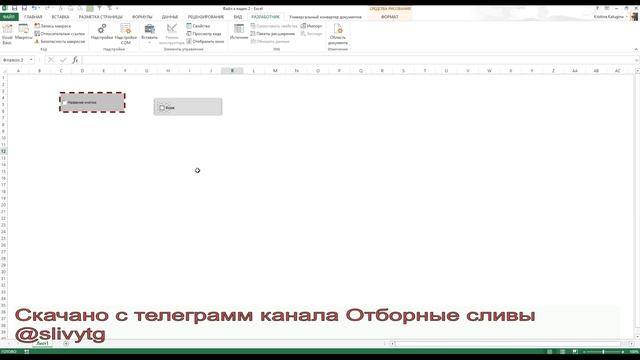Viewport: 640px width, 360px height.
Task: Open the Data (Данные) tab
Action: [x=170, y=17]
